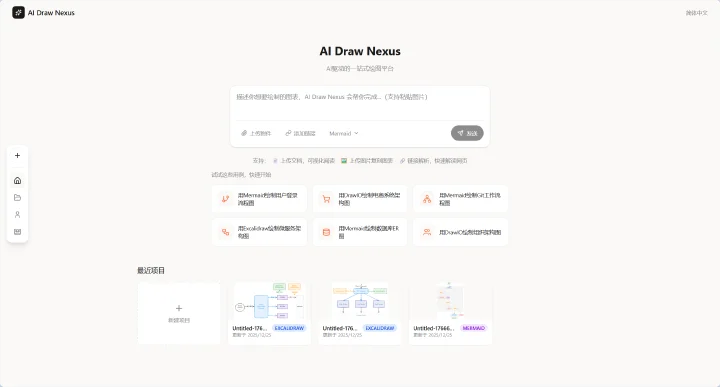Click the 最近项目 section heading
Image resolution: width=720 pixels, height=387 pixels.
coord(151,270)
